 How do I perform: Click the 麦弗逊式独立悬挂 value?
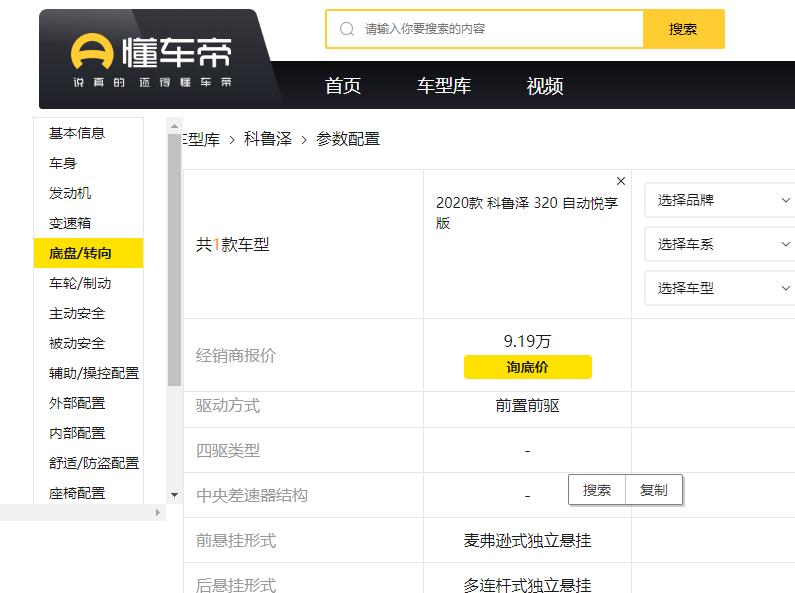point(527,540)
